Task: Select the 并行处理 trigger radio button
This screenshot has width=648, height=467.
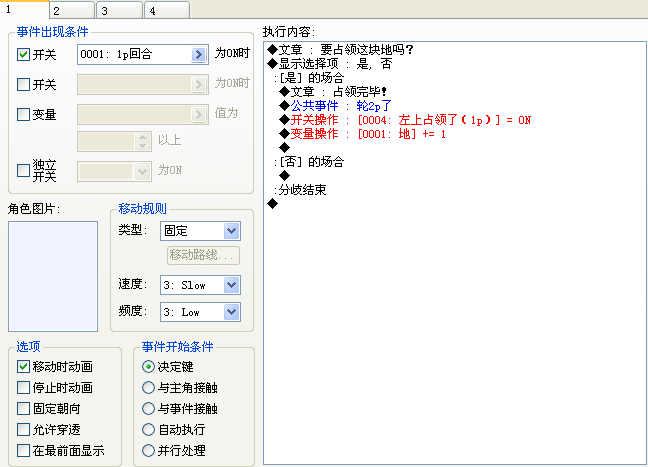Action: pos(148,450)
